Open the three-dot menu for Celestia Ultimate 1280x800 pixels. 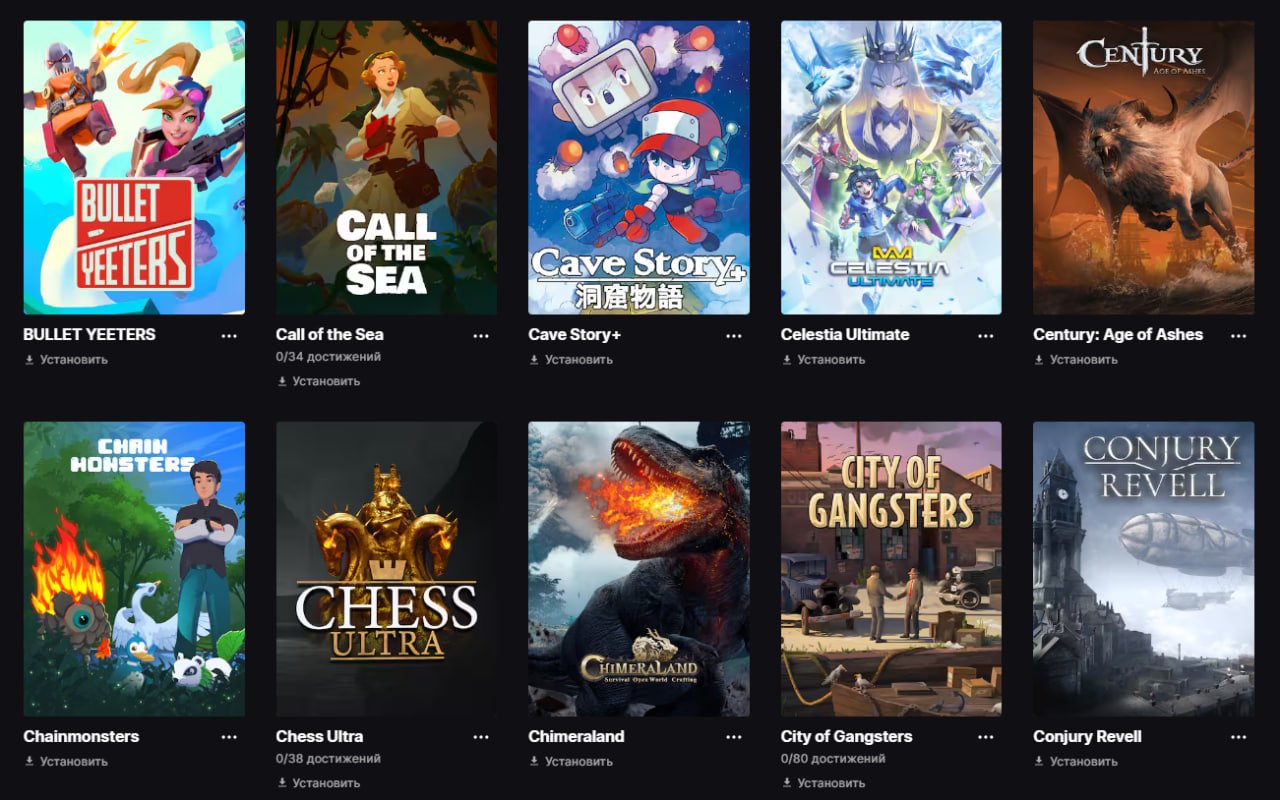[986, 336]
